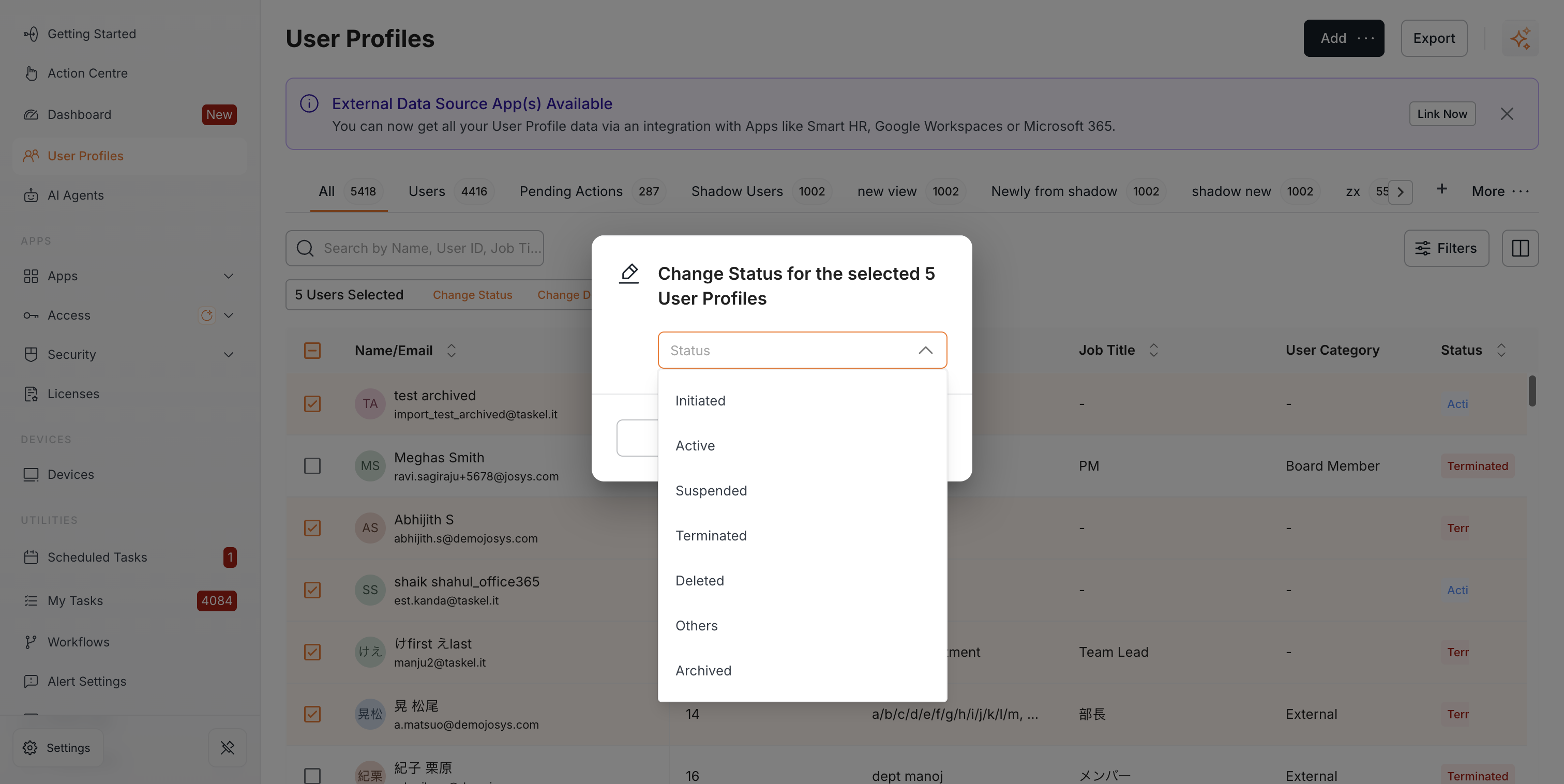Open the More views menu
The height and width of the screenshot is (784, 1564).
pos(1501,191)
